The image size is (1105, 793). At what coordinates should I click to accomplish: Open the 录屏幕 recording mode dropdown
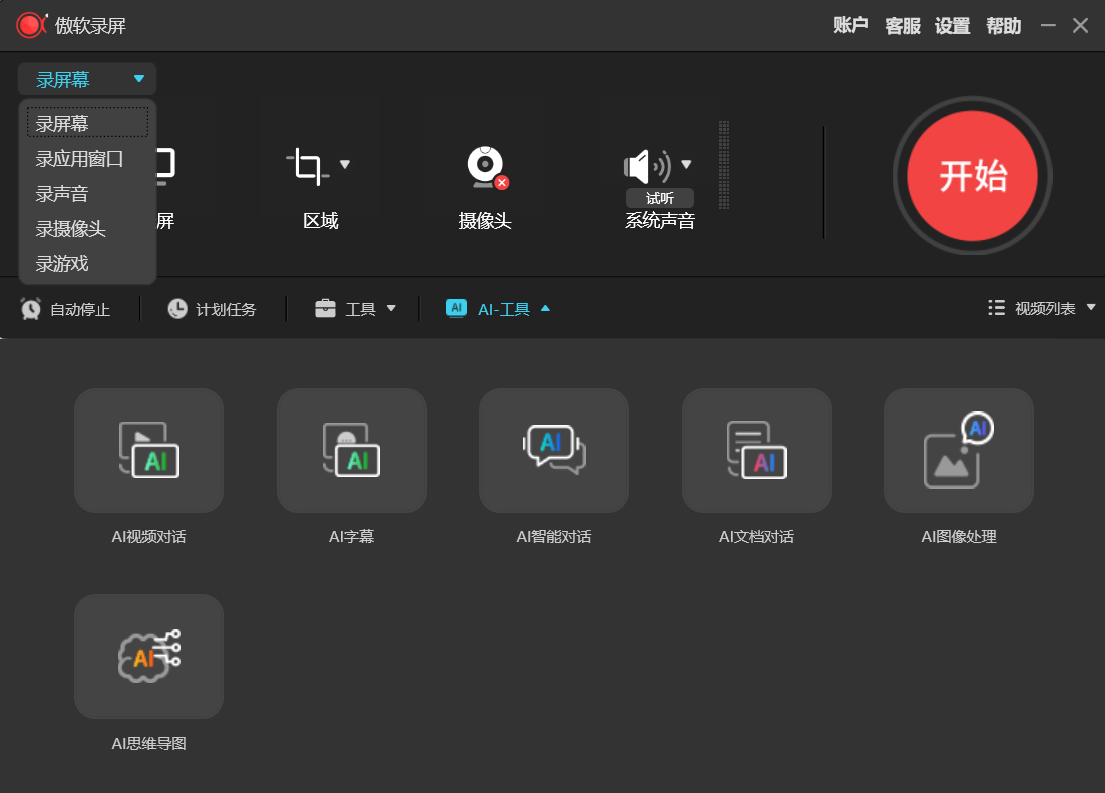pos(87,79)
